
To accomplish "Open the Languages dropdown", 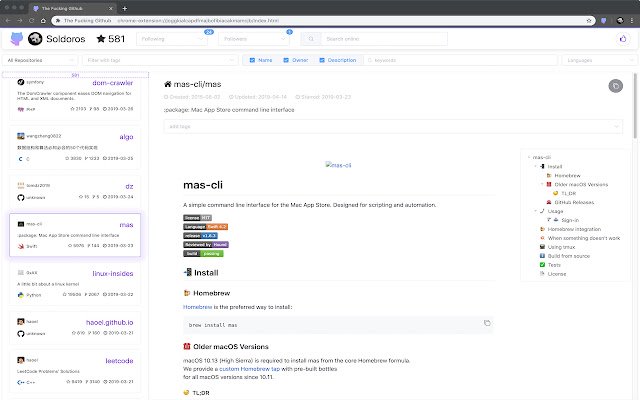I will 599,60.
